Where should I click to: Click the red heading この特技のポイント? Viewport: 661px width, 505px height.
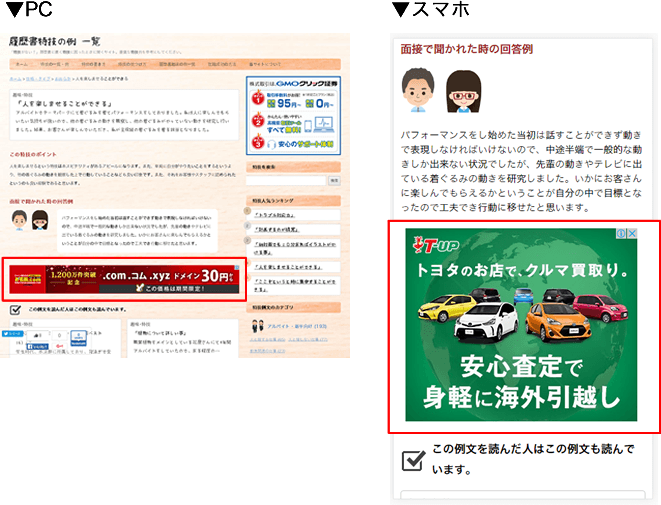(33, 154)
